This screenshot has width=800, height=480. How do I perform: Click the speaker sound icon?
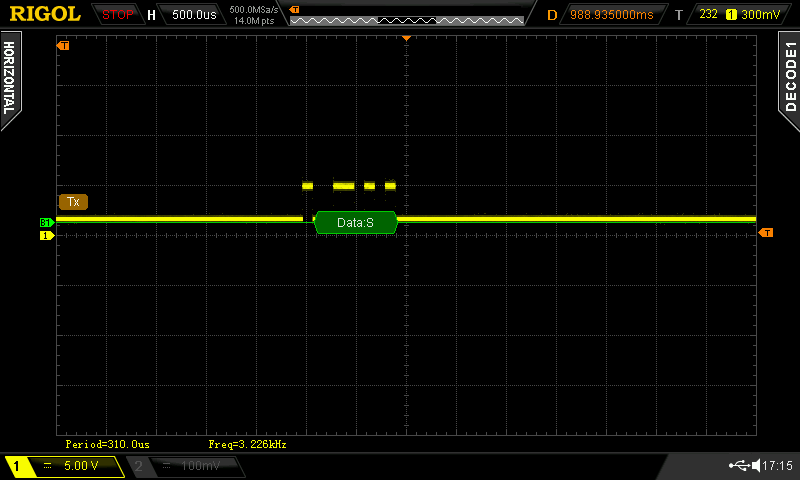click(x=756, y=465)
